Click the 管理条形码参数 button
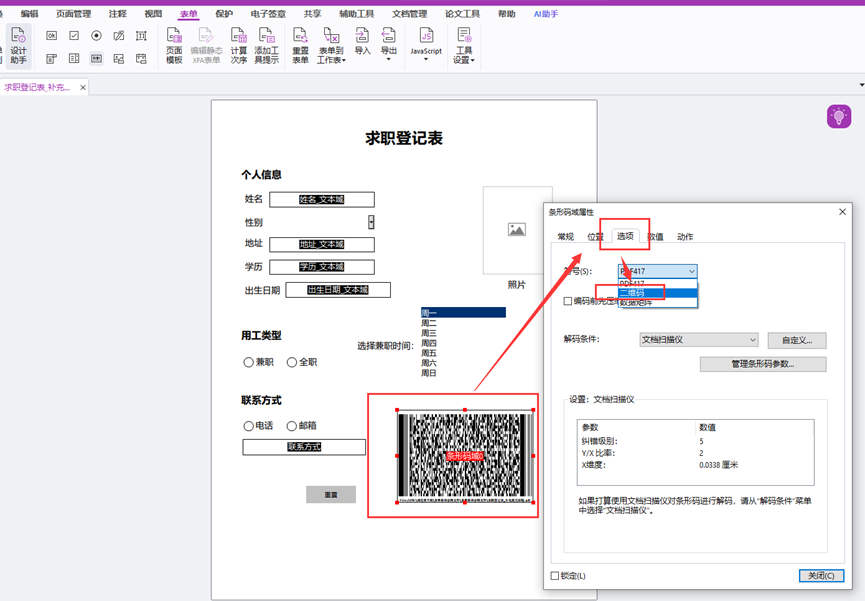Image resolution: width=865 pixels, height=601 pixels. click(763, 364)
